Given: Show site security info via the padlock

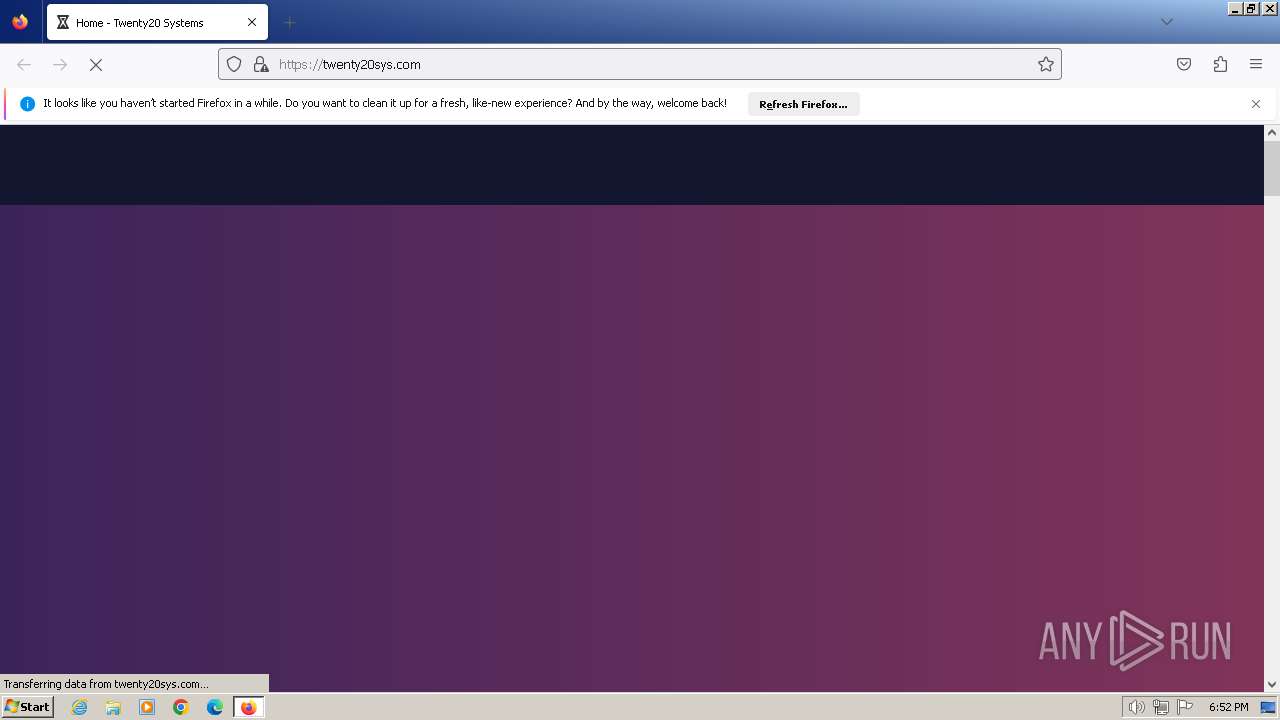Looking at the screenshot, I should (261, 64).
